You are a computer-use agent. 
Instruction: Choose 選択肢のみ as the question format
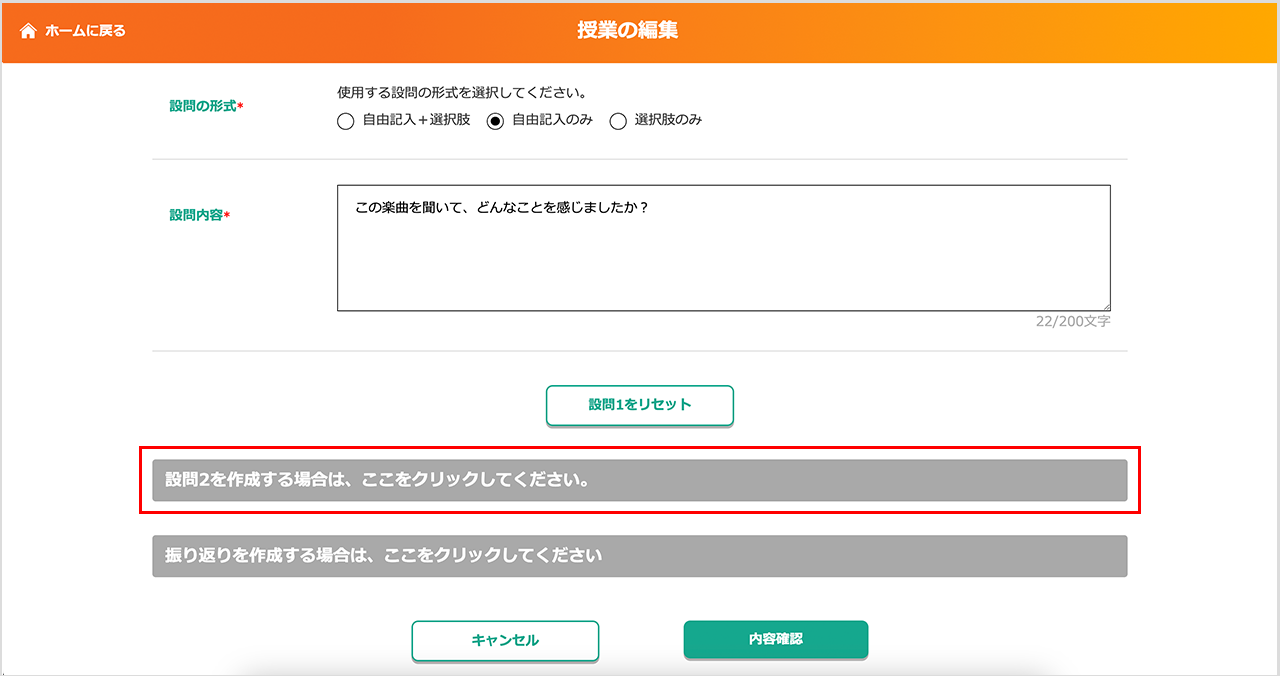(618, 120)
